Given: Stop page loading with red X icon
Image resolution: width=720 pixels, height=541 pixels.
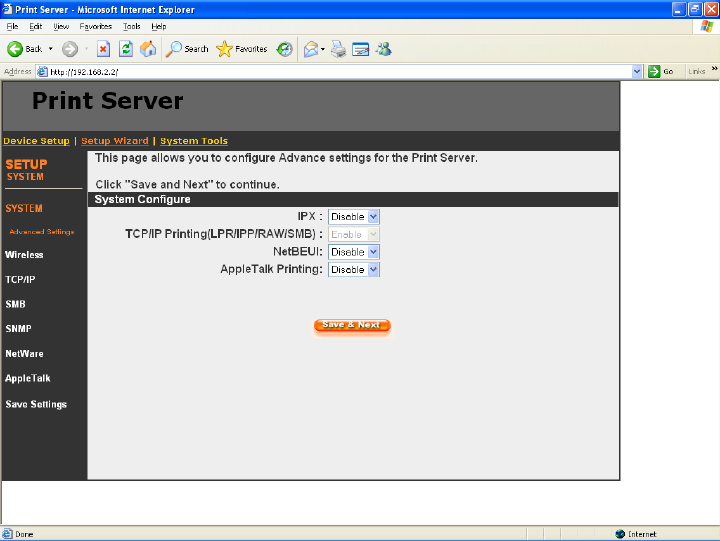Looking at the screenshot, I should (103, 49).
